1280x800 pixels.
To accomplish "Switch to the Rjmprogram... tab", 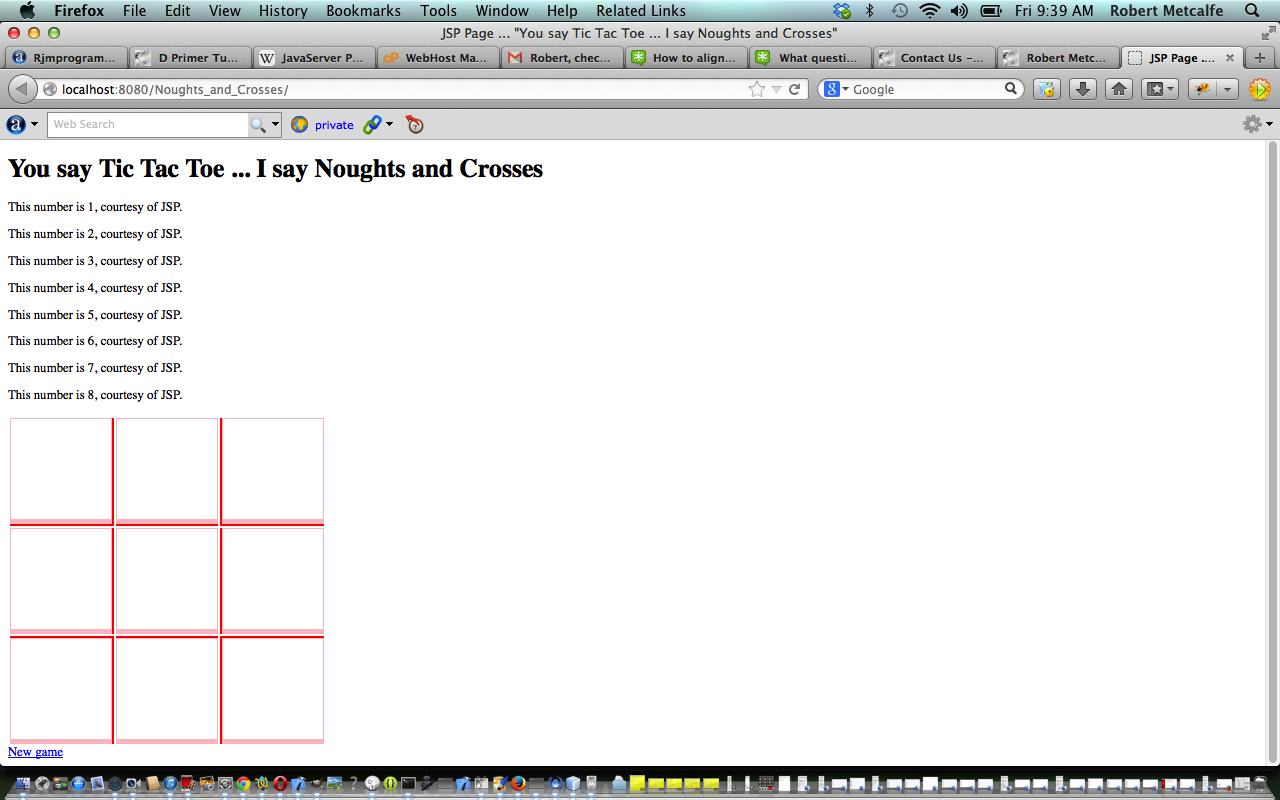I will coord(66,58).
